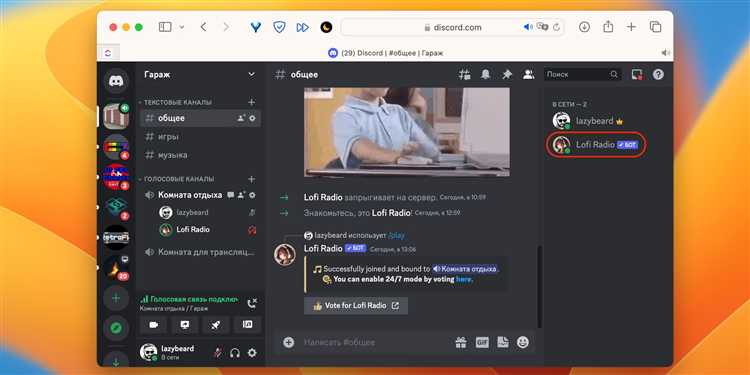This screenshot has width=750, height=375.
Task: Open the sticker picker icon
Action: coord(502,342)
